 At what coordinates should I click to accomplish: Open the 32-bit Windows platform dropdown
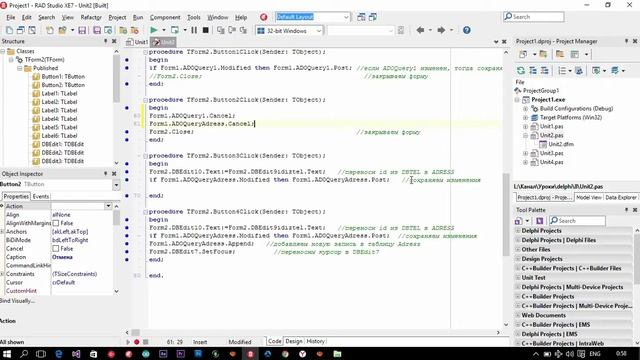click(319, 31)
